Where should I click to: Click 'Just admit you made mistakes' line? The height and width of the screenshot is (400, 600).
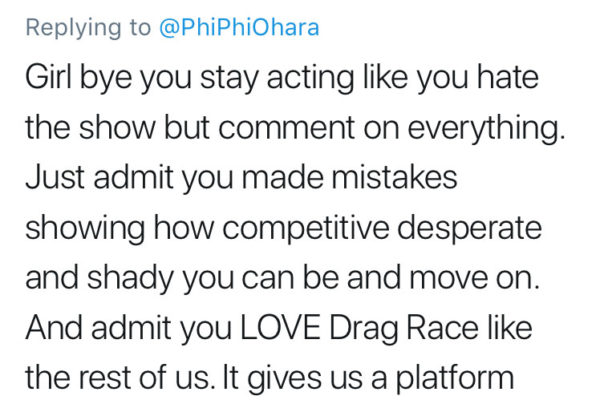(241, 178)
